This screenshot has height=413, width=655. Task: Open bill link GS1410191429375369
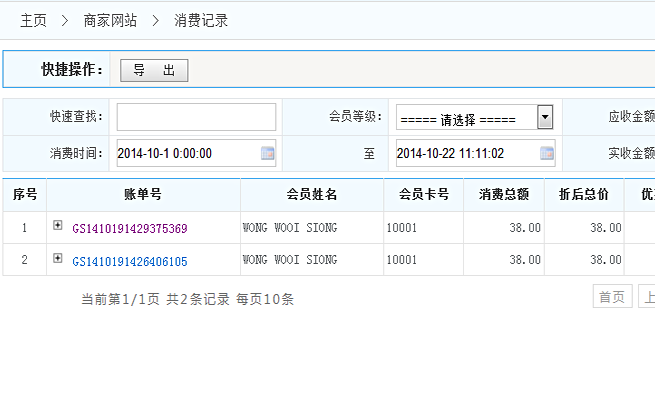[x=130, y=229]
